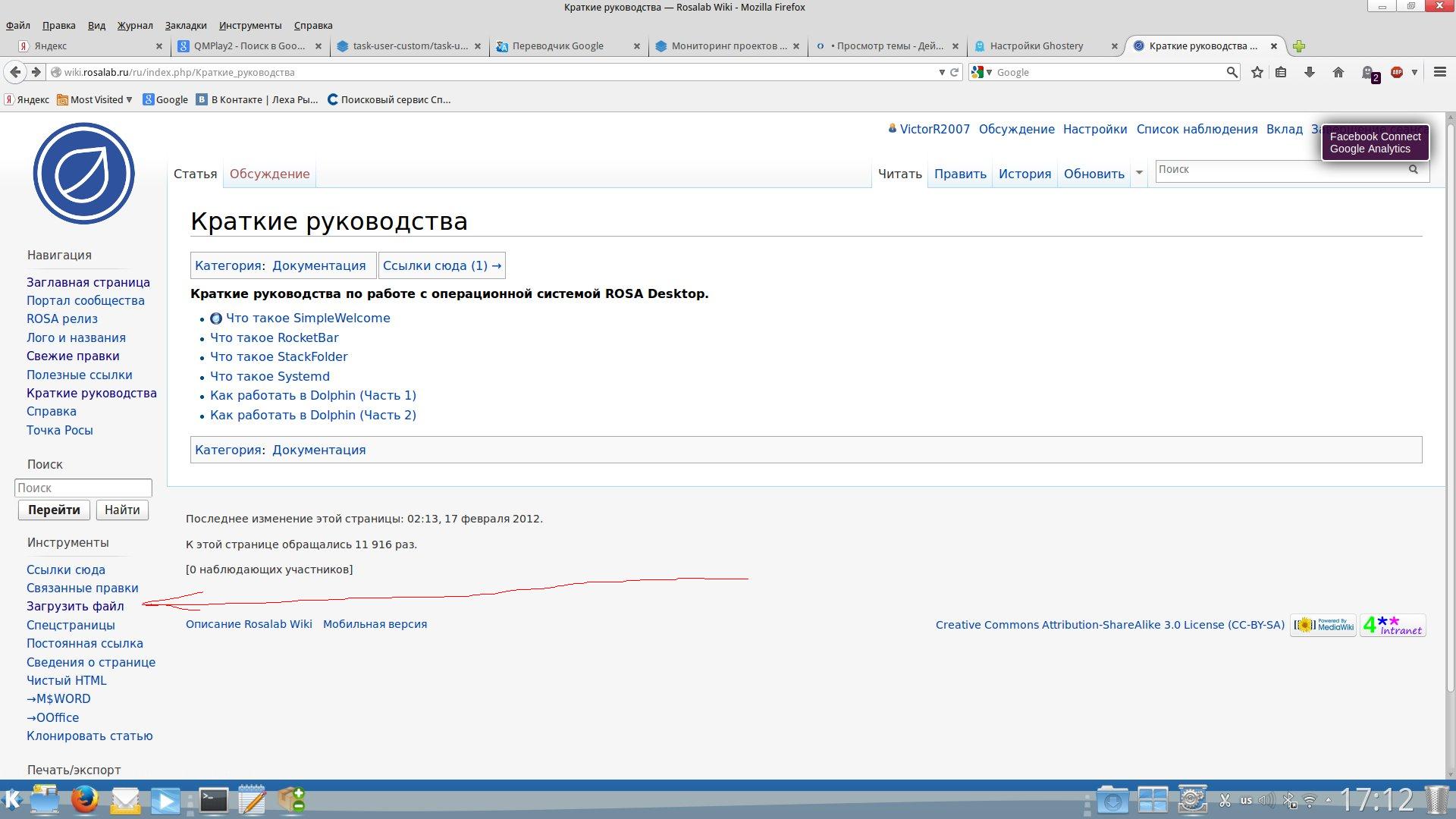
Task: Expand Adblock Plus dropdown arrow
Action: [1414, 73]
